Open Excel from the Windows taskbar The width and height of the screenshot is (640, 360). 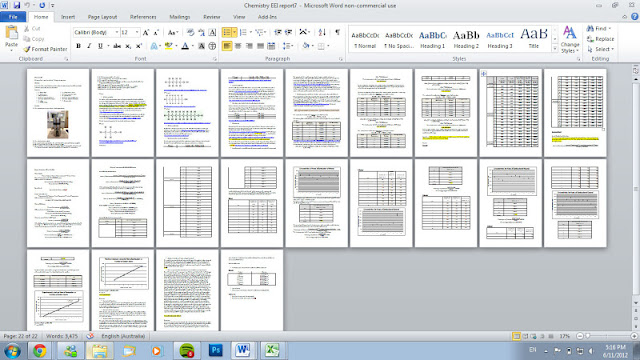[271, 350]
